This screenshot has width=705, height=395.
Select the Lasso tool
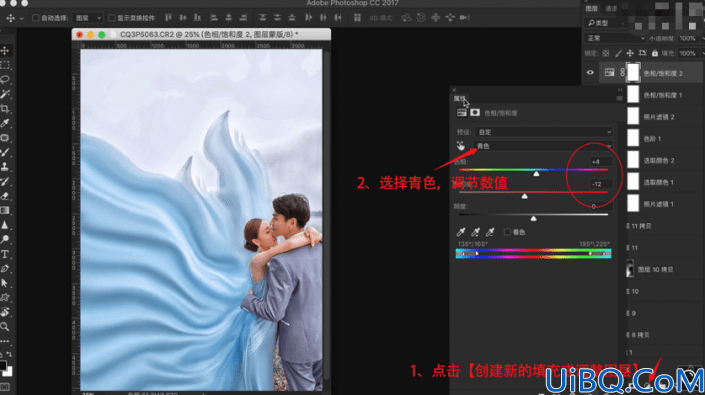pyautogui.click(x=5, y=80)
